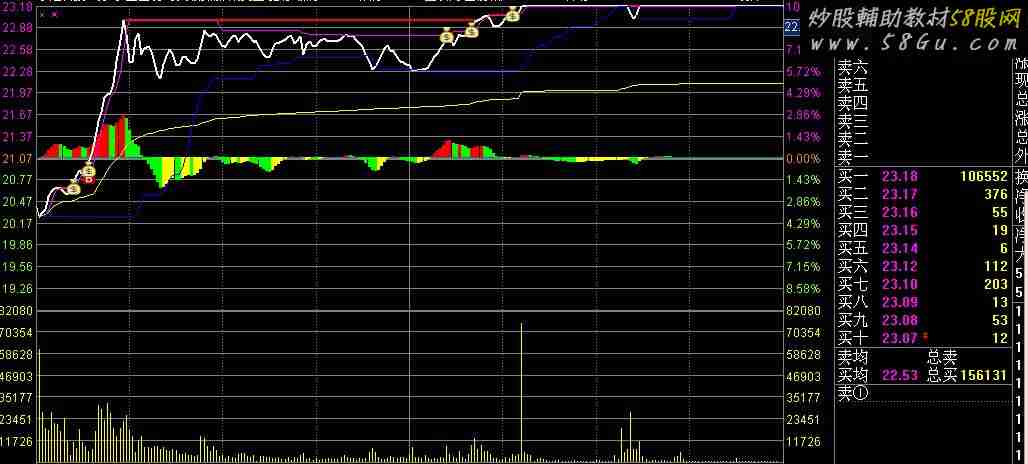Click the volume 376 in the order book
This screenshot has width=1028, height=464.
(x=995, y=194)
